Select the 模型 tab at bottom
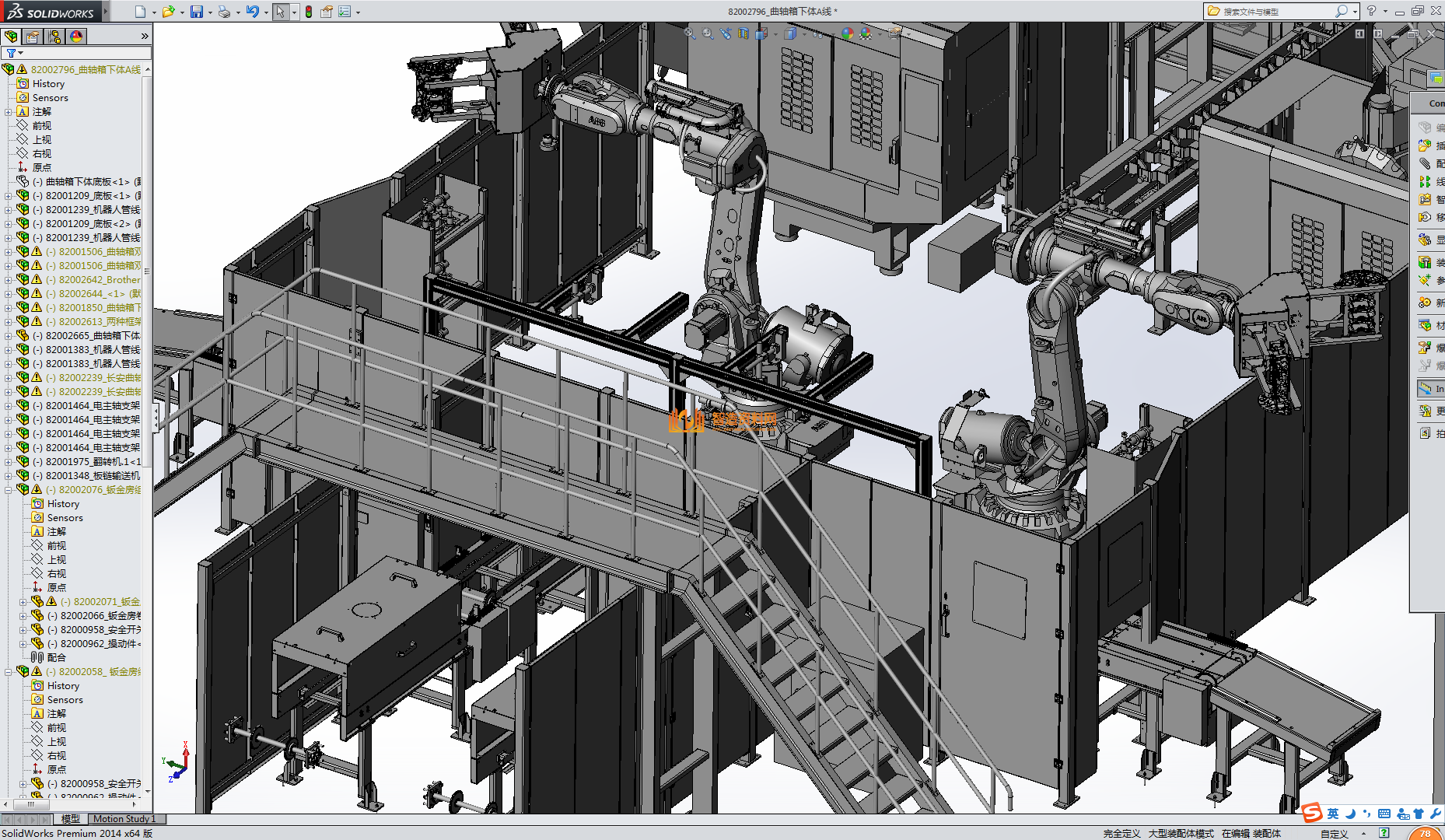The image size is (1445, 840). (x=70, y=819)
